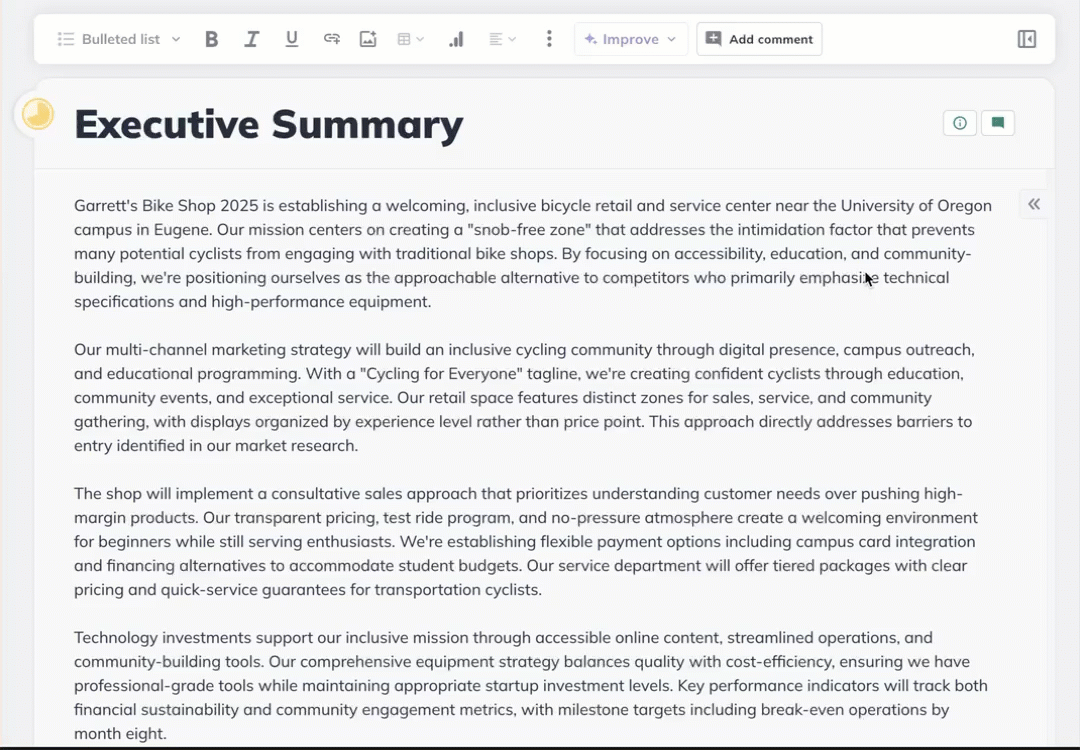Open comments with the green speech bubble
This screenshot has width=1080, height=750.
[x=997, y=122]
